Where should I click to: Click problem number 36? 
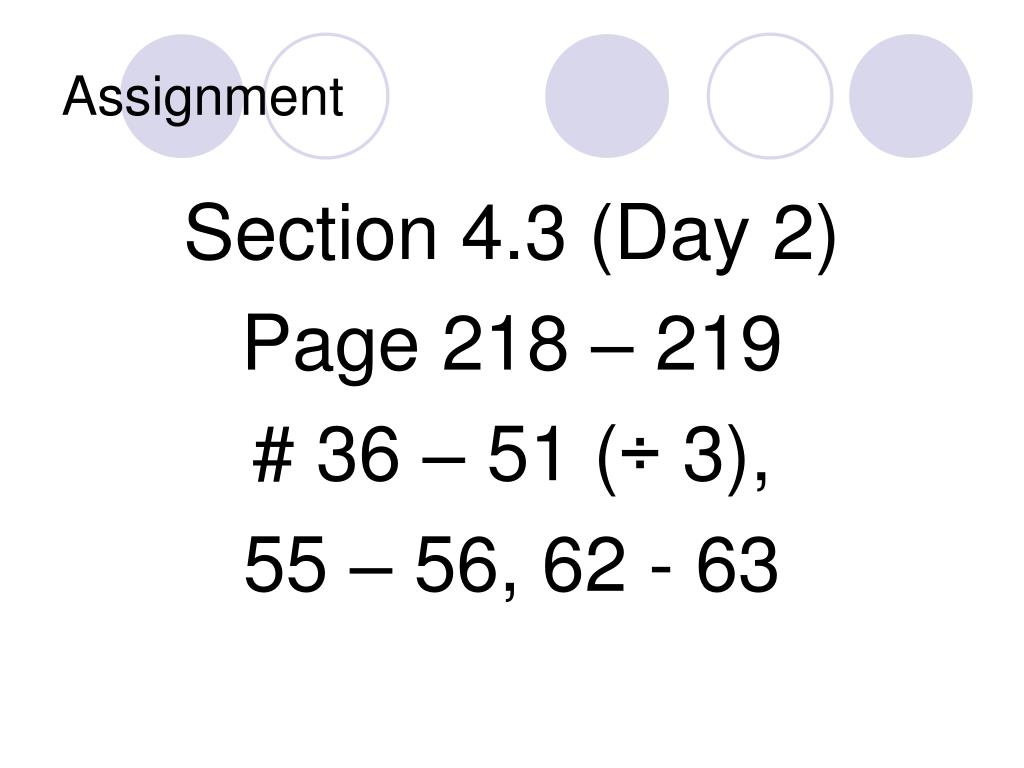(x=357, y=454)
